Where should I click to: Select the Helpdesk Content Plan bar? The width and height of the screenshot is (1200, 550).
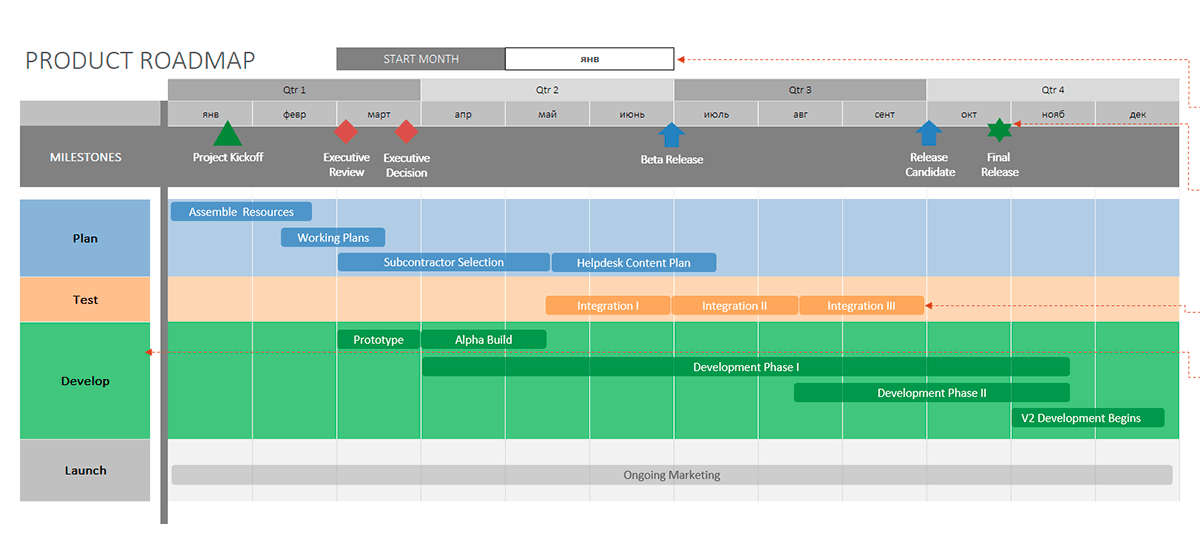point(634,263)
